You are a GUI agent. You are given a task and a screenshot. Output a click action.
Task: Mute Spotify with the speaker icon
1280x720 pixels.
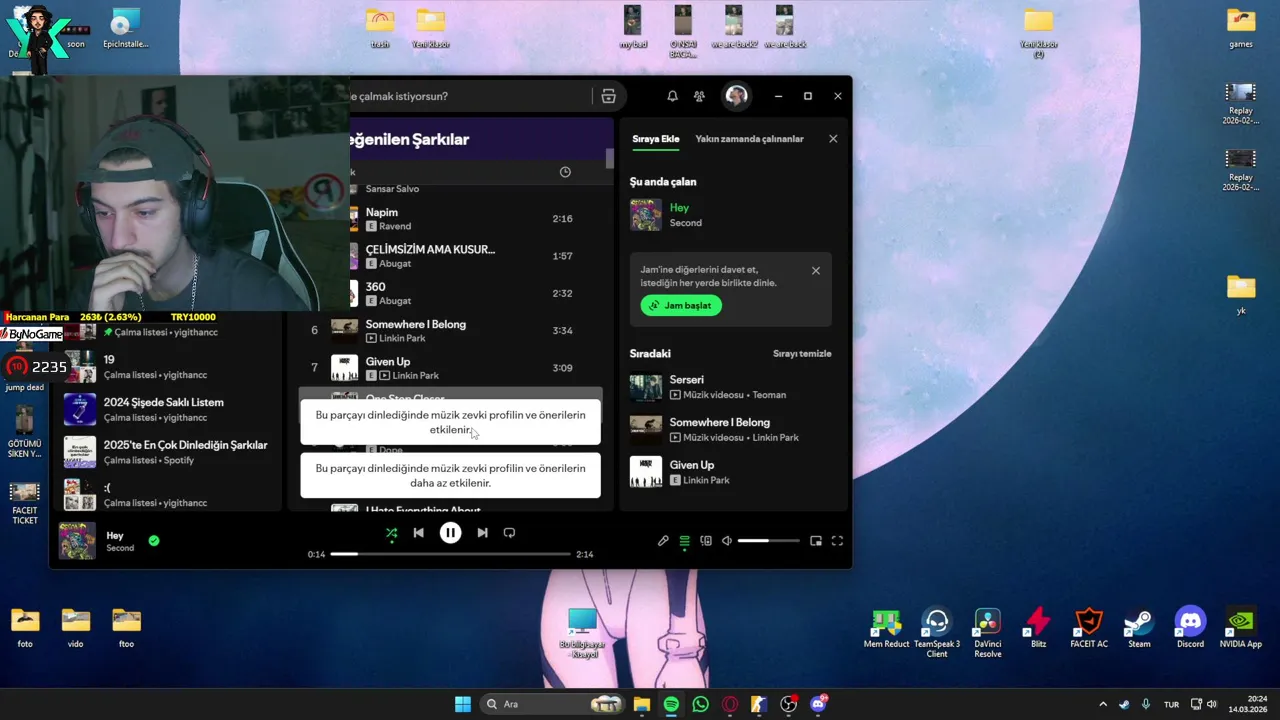(x=727, y=541)
